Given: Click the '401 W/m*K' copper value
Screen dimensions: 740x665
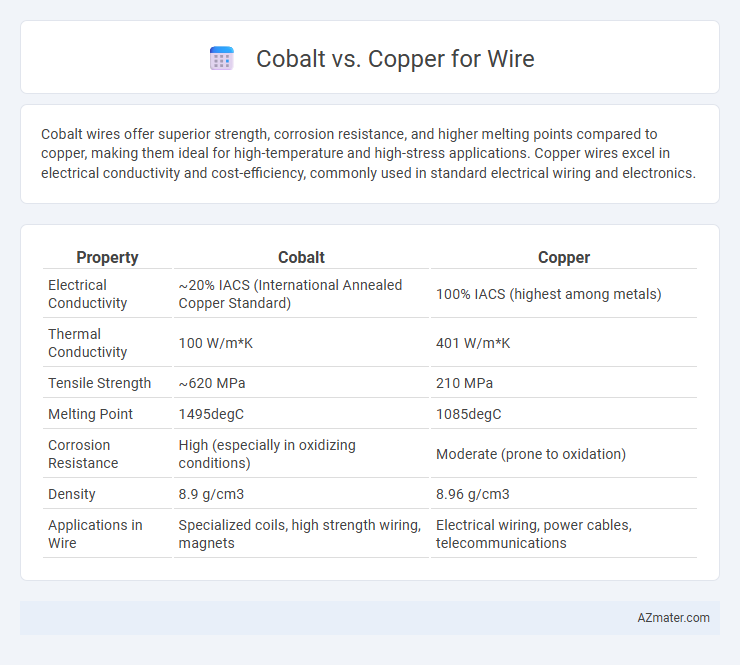Looking at the screenshot, I should pyautogui.click(x=473, y=343).
